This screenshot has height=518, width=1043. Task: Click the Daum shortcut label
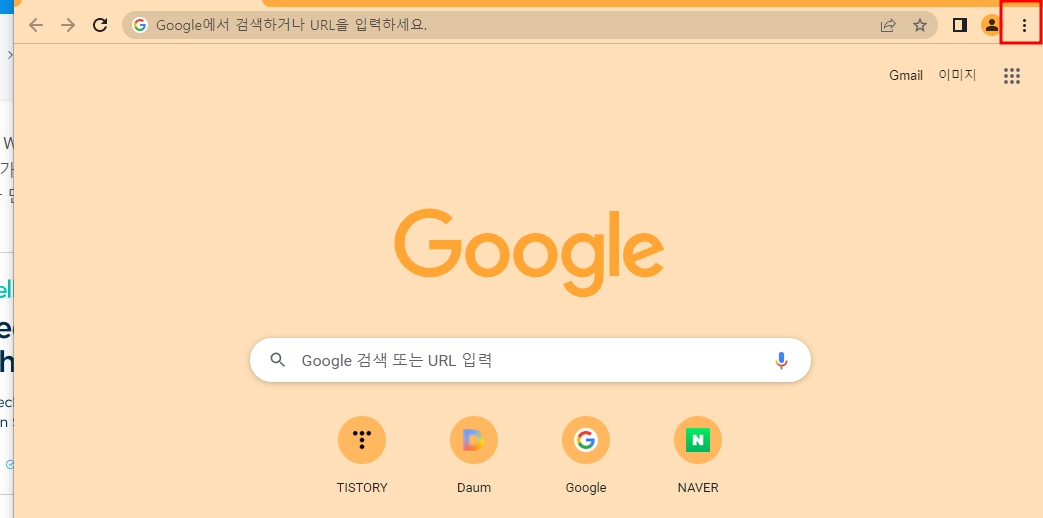coord(474,487)
